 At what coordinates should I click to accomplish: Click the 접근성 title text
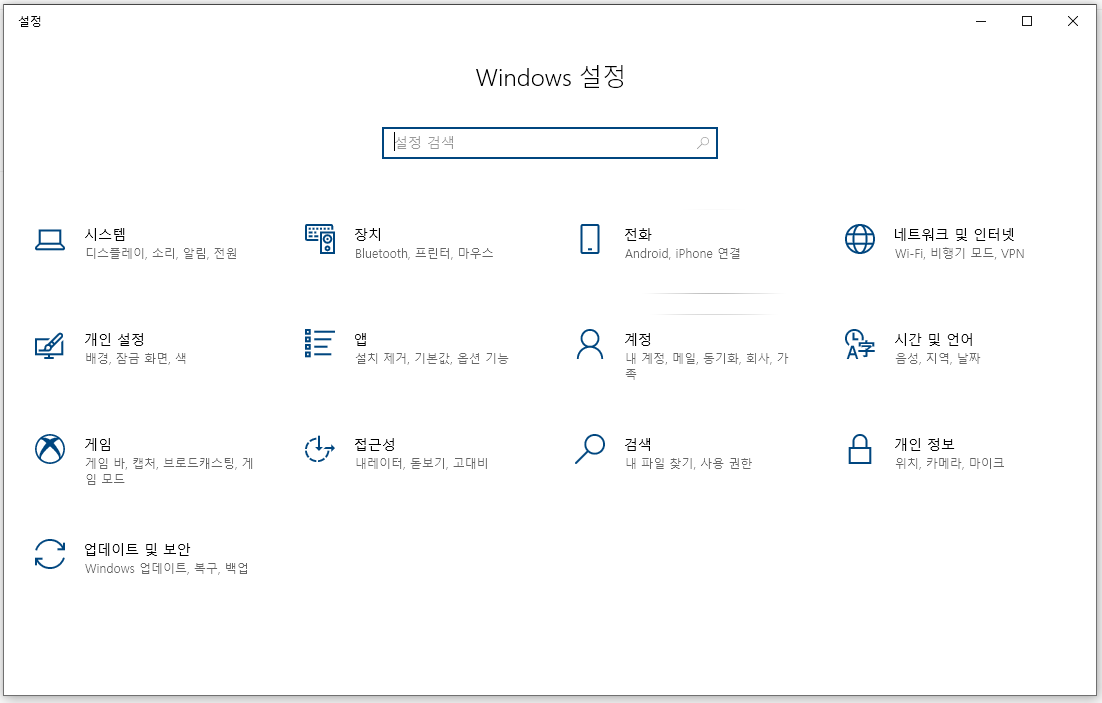pos(375,444)
